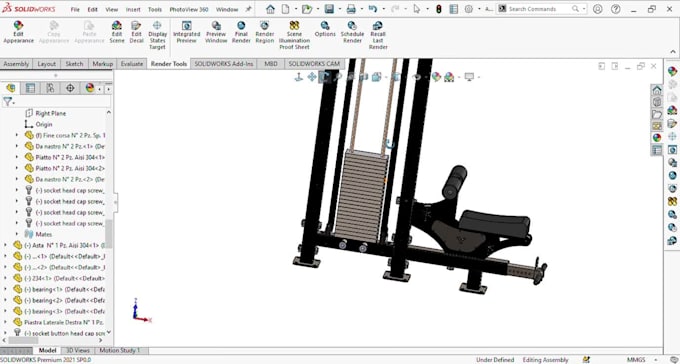Open the PropertyManager tab
This screenshot has height=364, width=680.
tap(30, 88)
